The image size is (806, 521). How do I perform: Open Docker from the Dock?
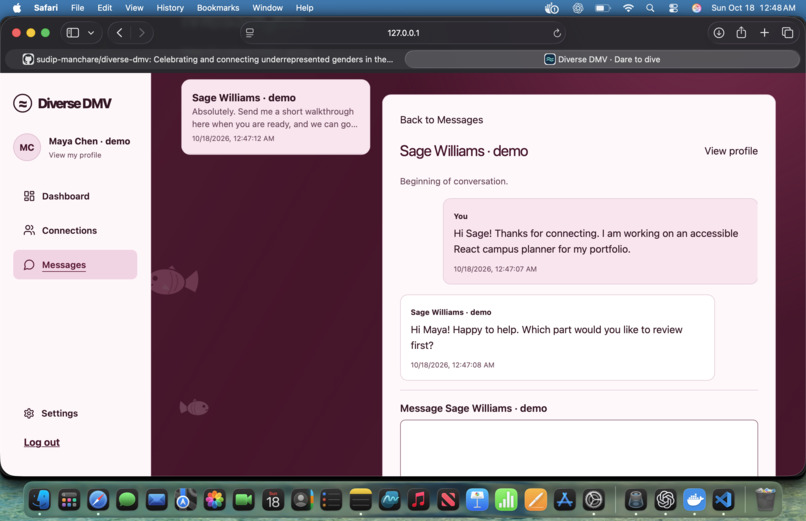click(x=694, y=499)
